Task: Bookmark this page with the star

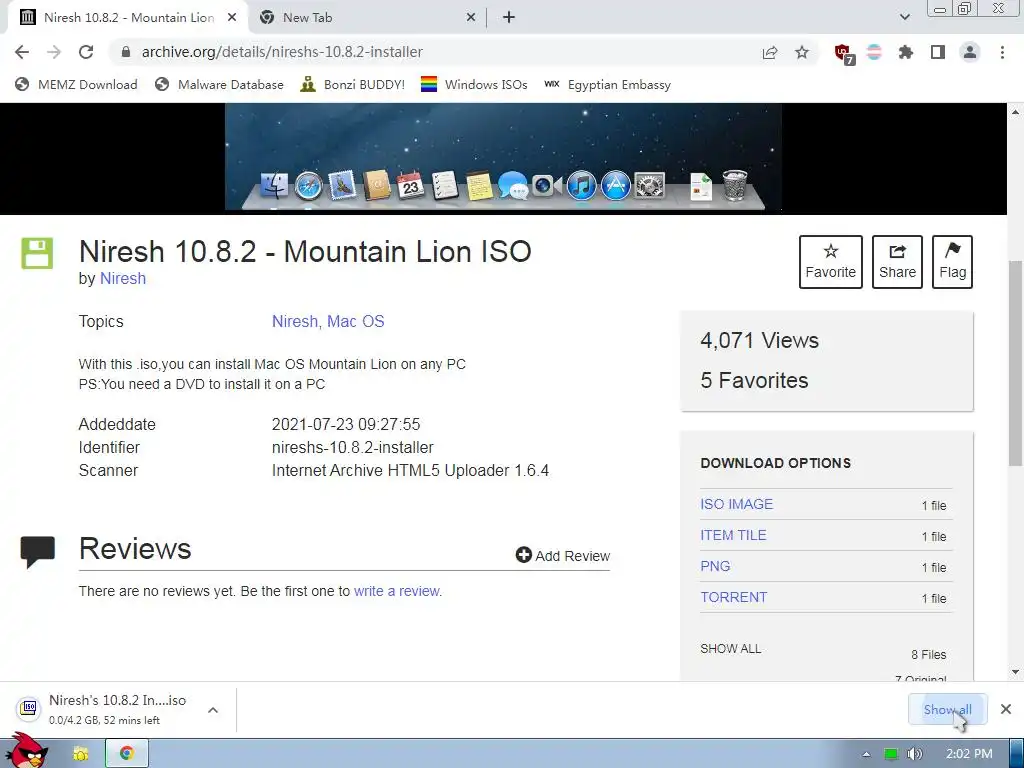Action: tap(802, 52)
